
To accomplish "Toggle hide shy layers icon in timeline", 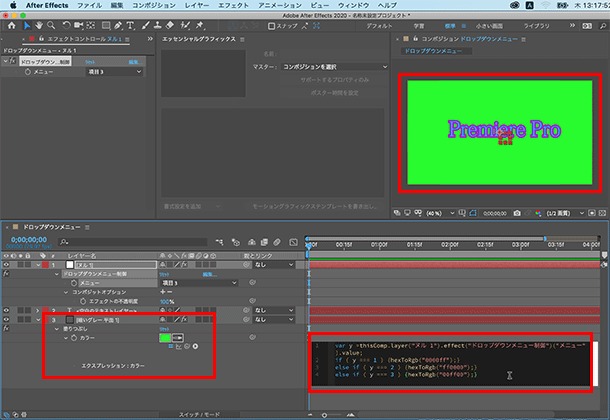I will point(252,242).
